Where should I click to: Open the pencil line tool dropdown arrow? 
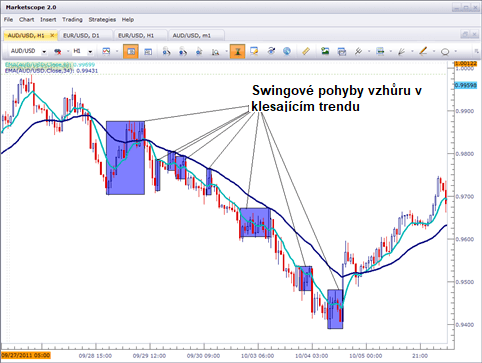(x=434, y=51)
